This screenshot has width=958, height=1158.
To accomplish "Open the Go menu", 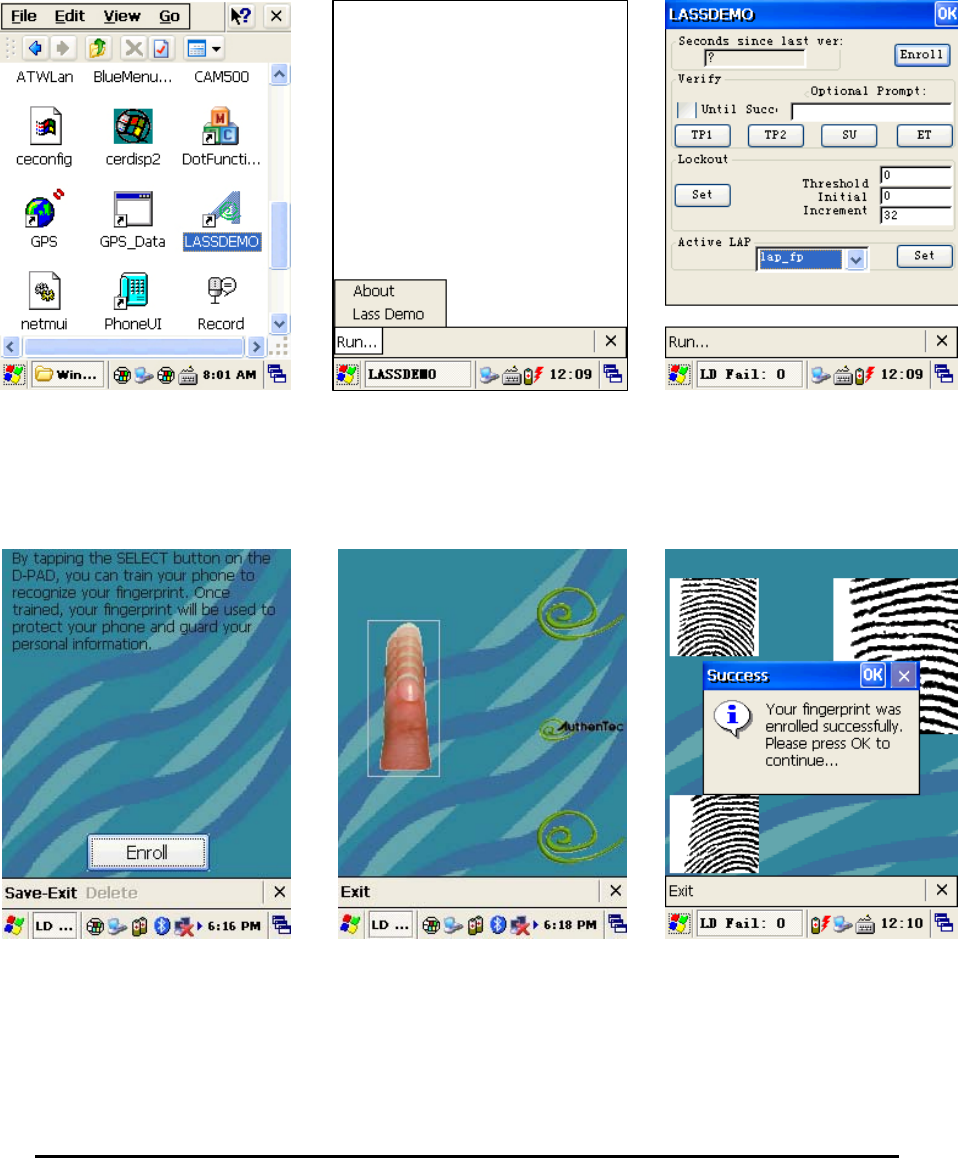I will [x=169, y=16].
